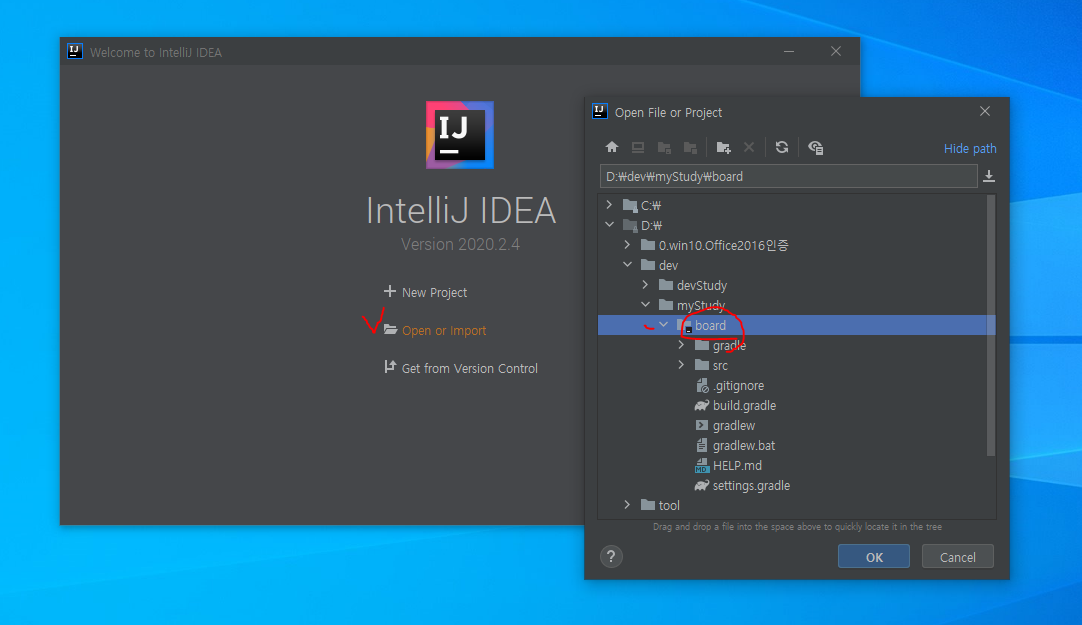The width and height of the screenshot is (1082, 625).
Task: Select build.gradle file name
Action: (744, 406)
